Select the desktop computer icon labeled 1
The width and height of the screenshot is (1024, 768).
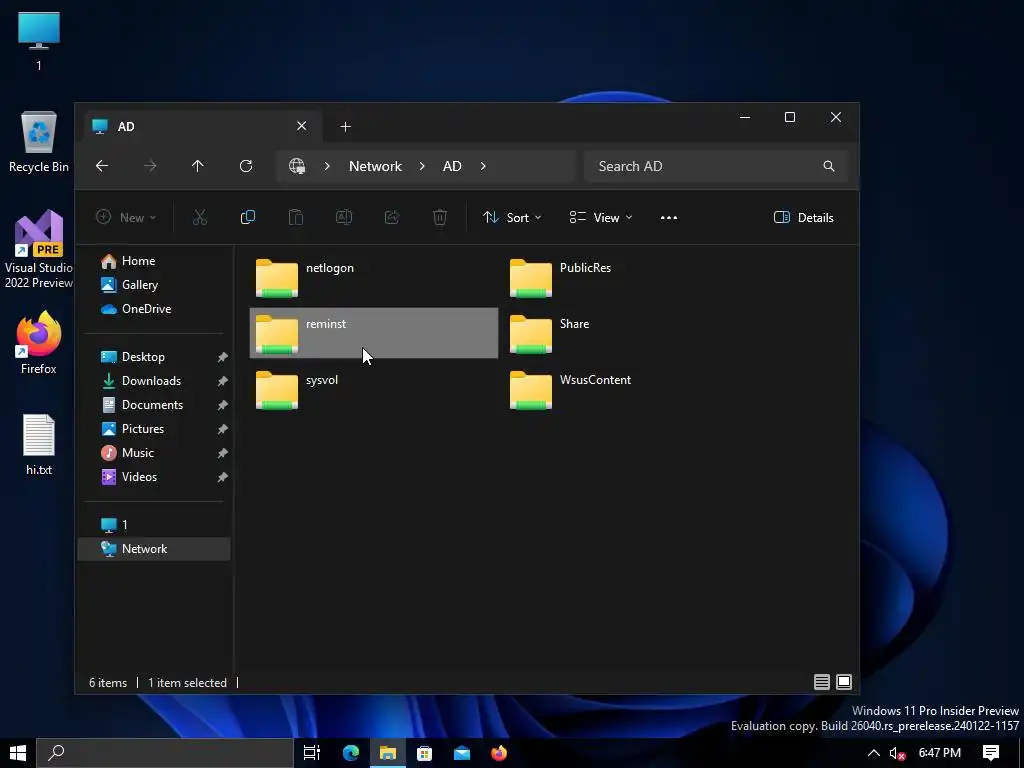(x=39, y=40)
